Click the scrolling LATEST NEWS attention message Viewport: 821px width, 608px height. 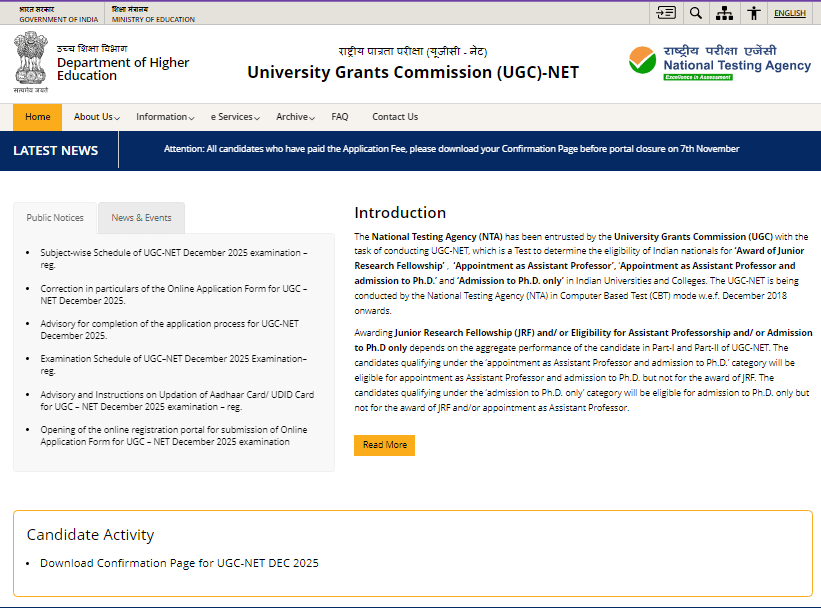pos(450,148)
